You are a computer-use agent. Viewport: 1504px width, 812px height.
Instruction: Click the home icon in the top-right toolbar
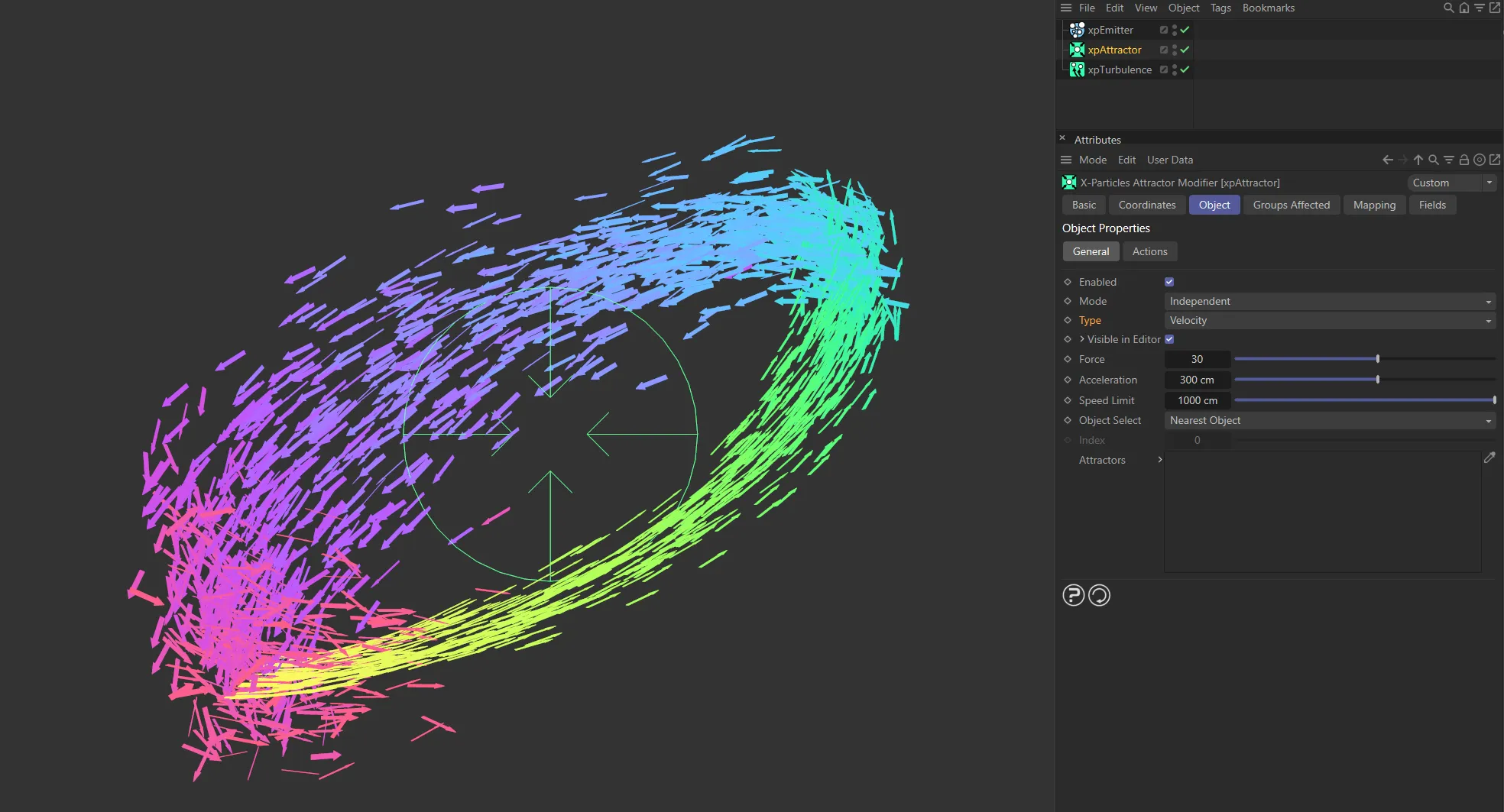click(1463, 8)
